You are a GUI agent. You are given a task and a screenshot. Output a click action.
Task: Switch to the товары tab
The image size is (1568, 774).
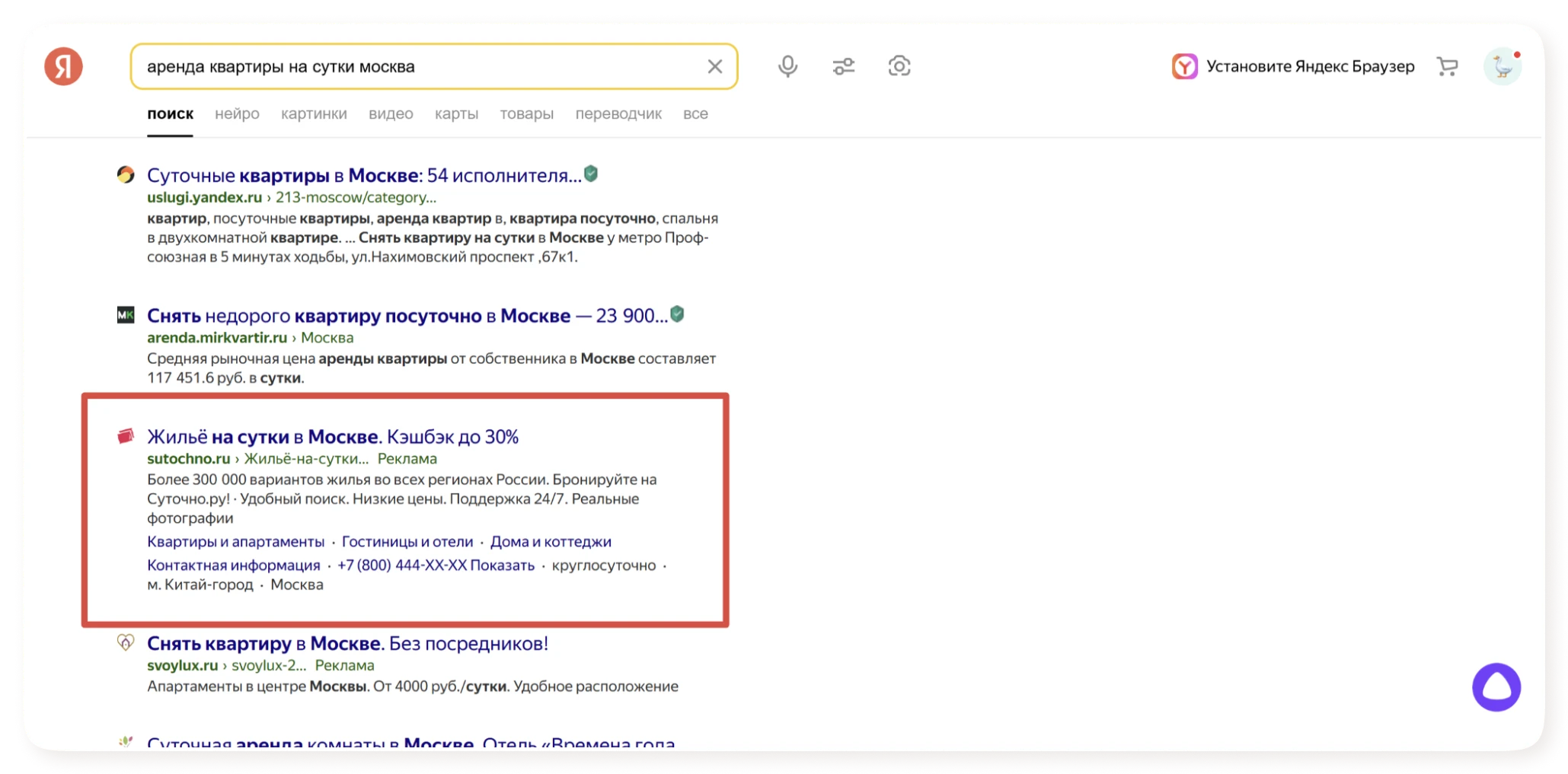click(x=526, y=113)
